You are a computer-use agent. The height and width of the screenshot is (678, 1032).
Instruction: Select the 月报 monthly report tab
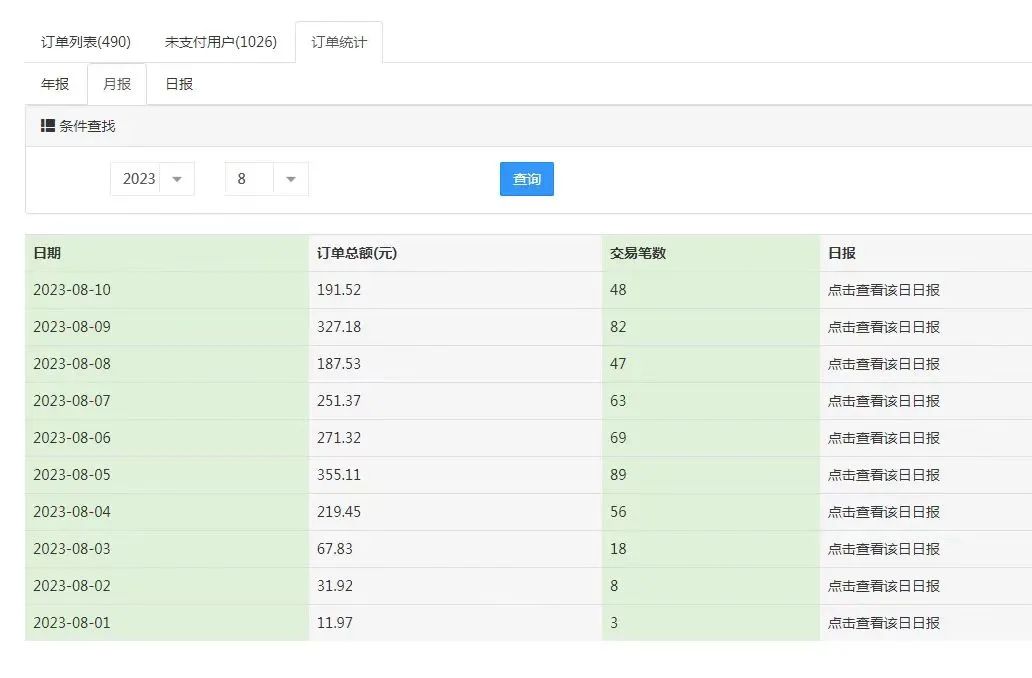116,84
